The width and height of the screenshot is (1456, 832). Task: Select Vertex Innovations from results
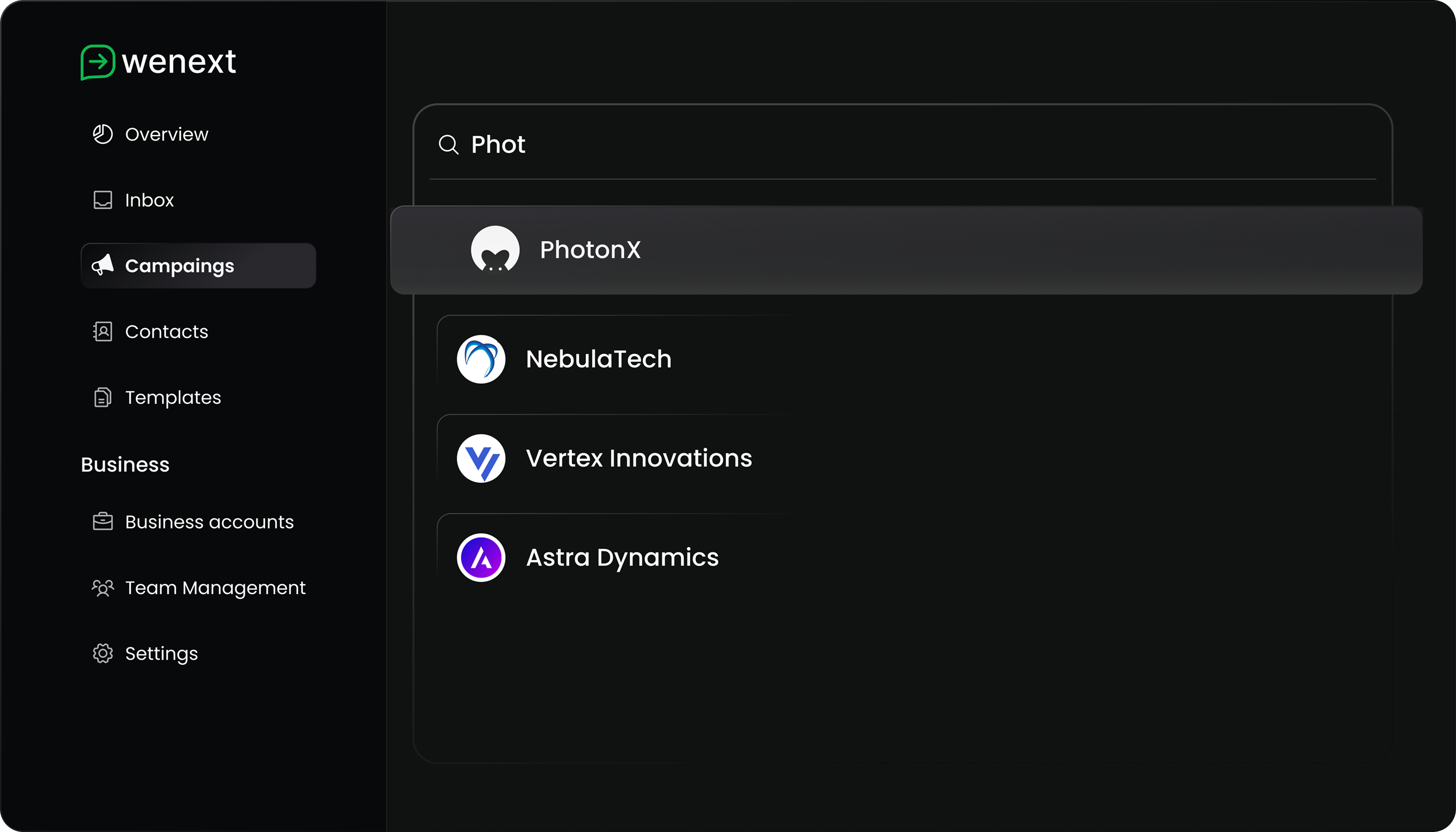point(639,458)
